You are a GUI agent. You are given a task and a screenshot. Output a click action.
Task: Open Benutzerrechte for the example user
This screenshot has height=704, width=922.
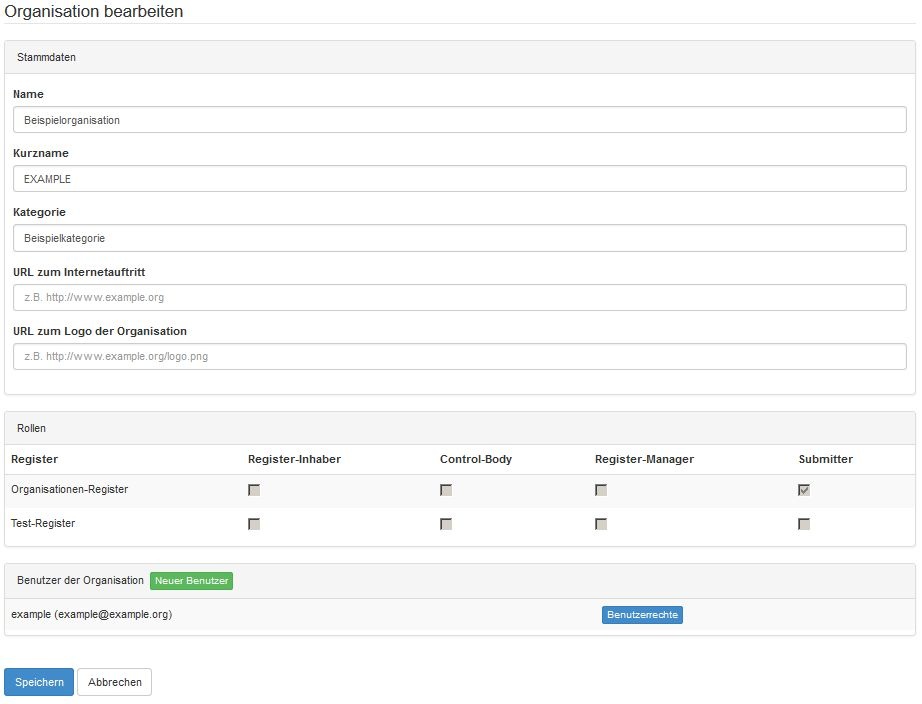tap(642, 615)
